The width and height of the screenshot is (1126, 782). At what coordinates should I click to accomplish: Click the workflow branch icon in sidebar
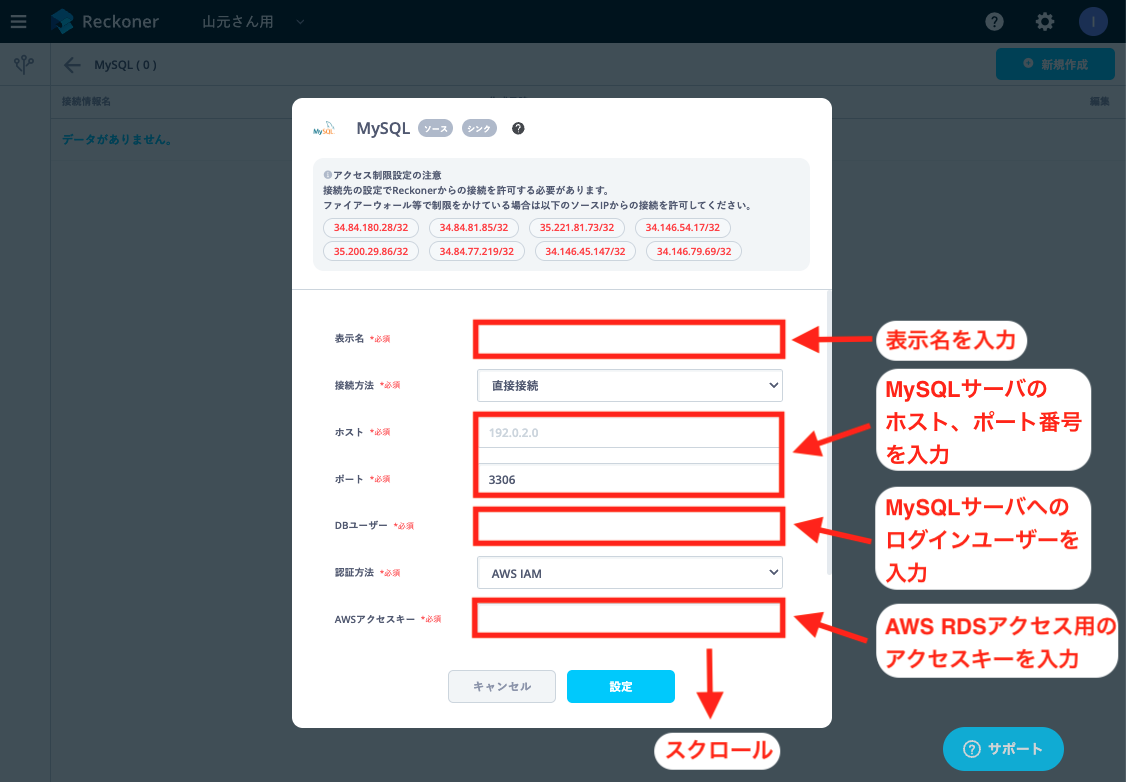24,65
